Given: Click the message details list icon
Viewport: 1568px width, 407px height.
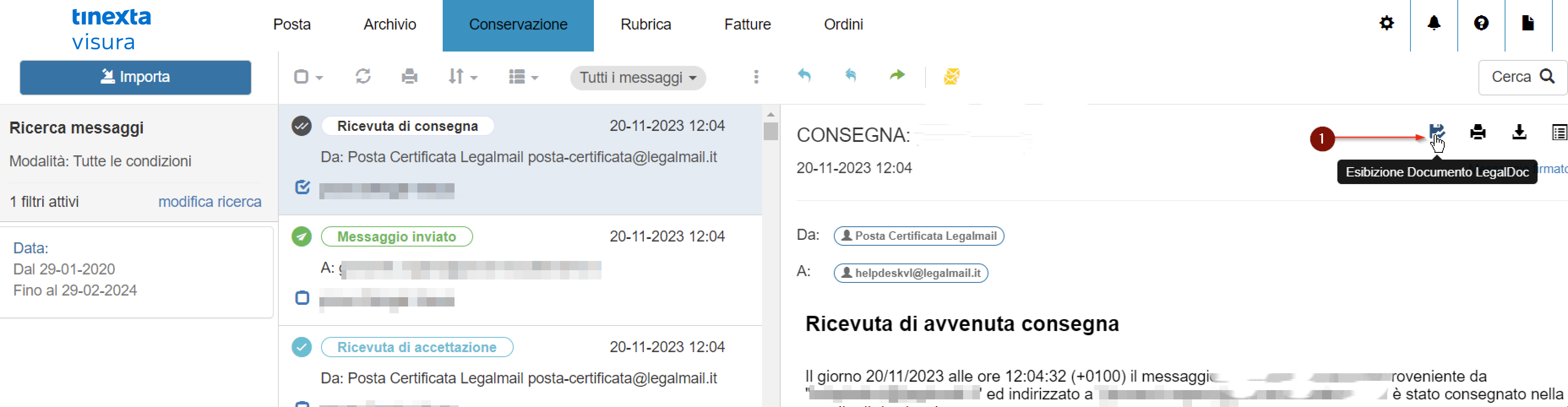Looking at the screenshot, I should pyautogui.click(x=1560, y=132).
